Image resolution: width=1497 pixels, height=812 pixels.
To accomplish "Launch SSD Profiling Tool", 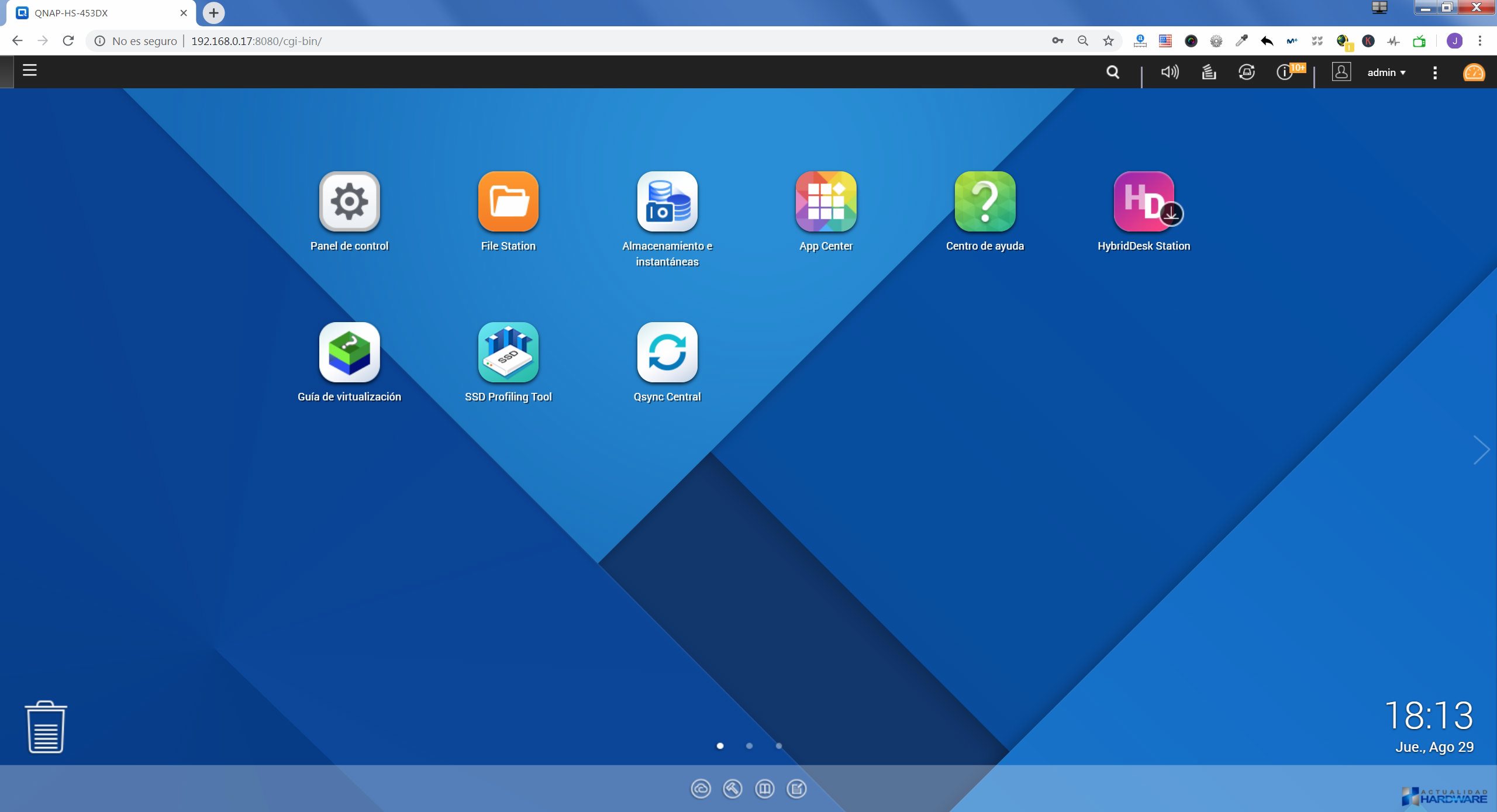I will [x=508, y=353].
